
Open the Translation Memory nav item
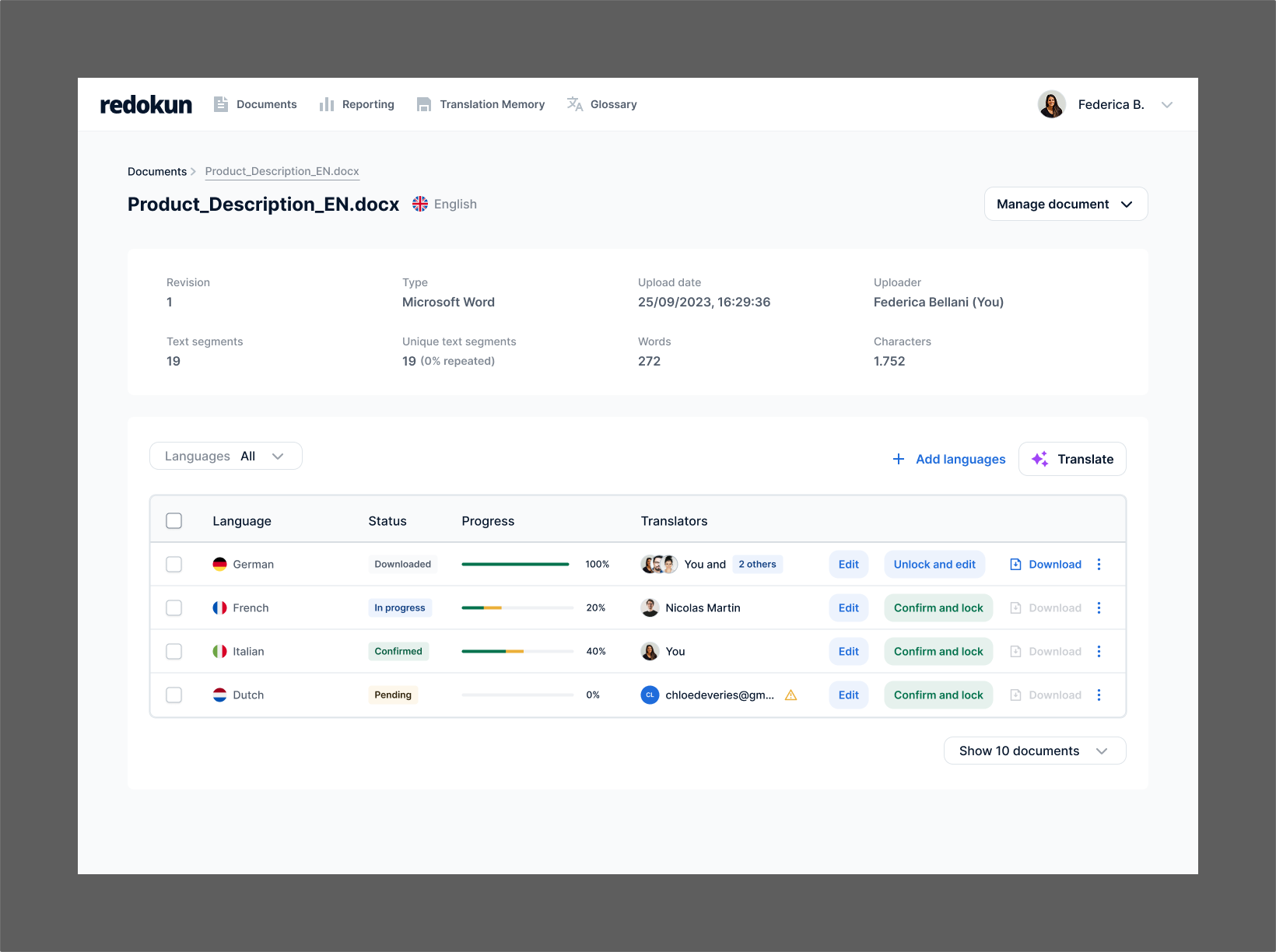click(x=481, y=104)
